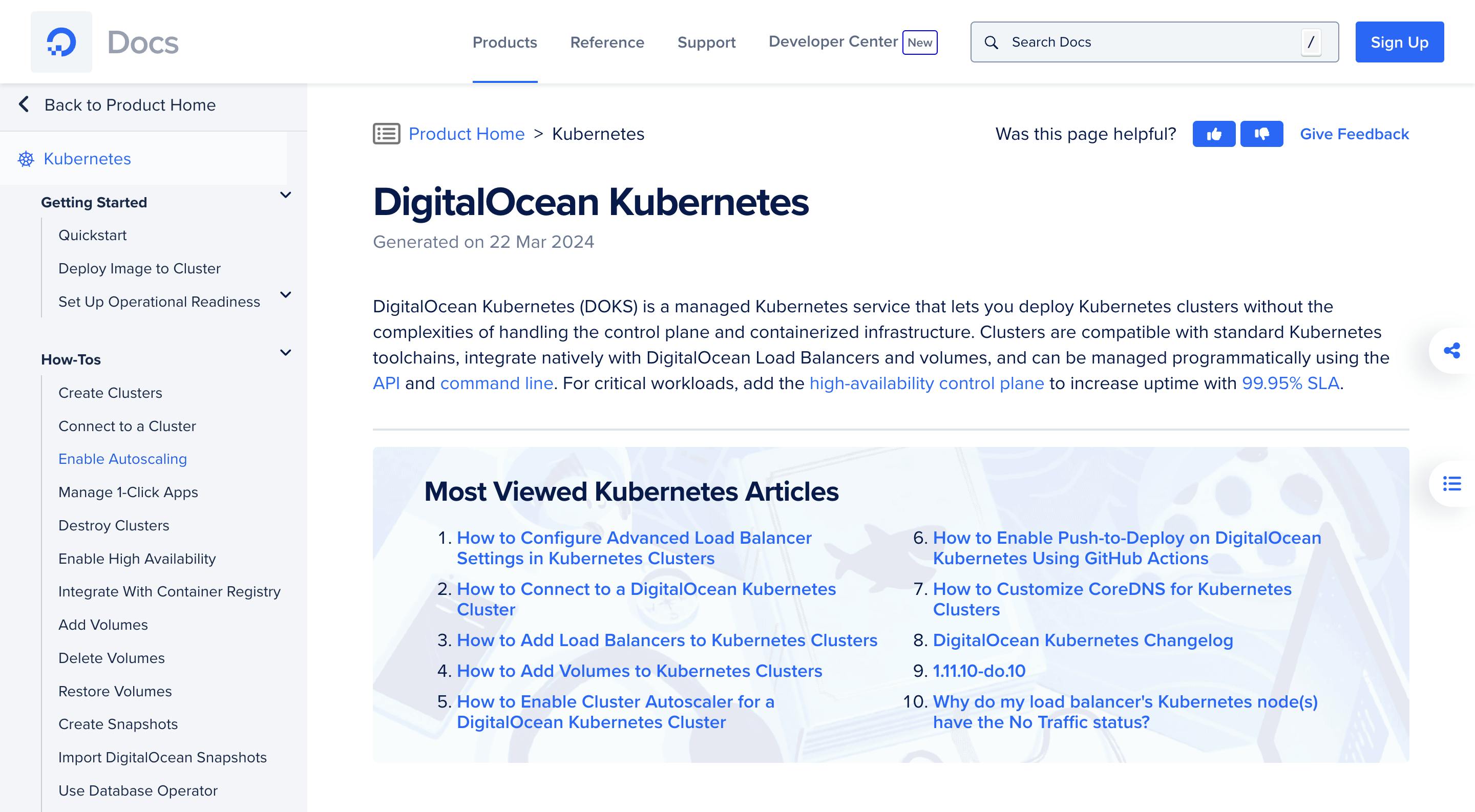Select Enable Autoscaling in sidebar

[x=122, y=459]
